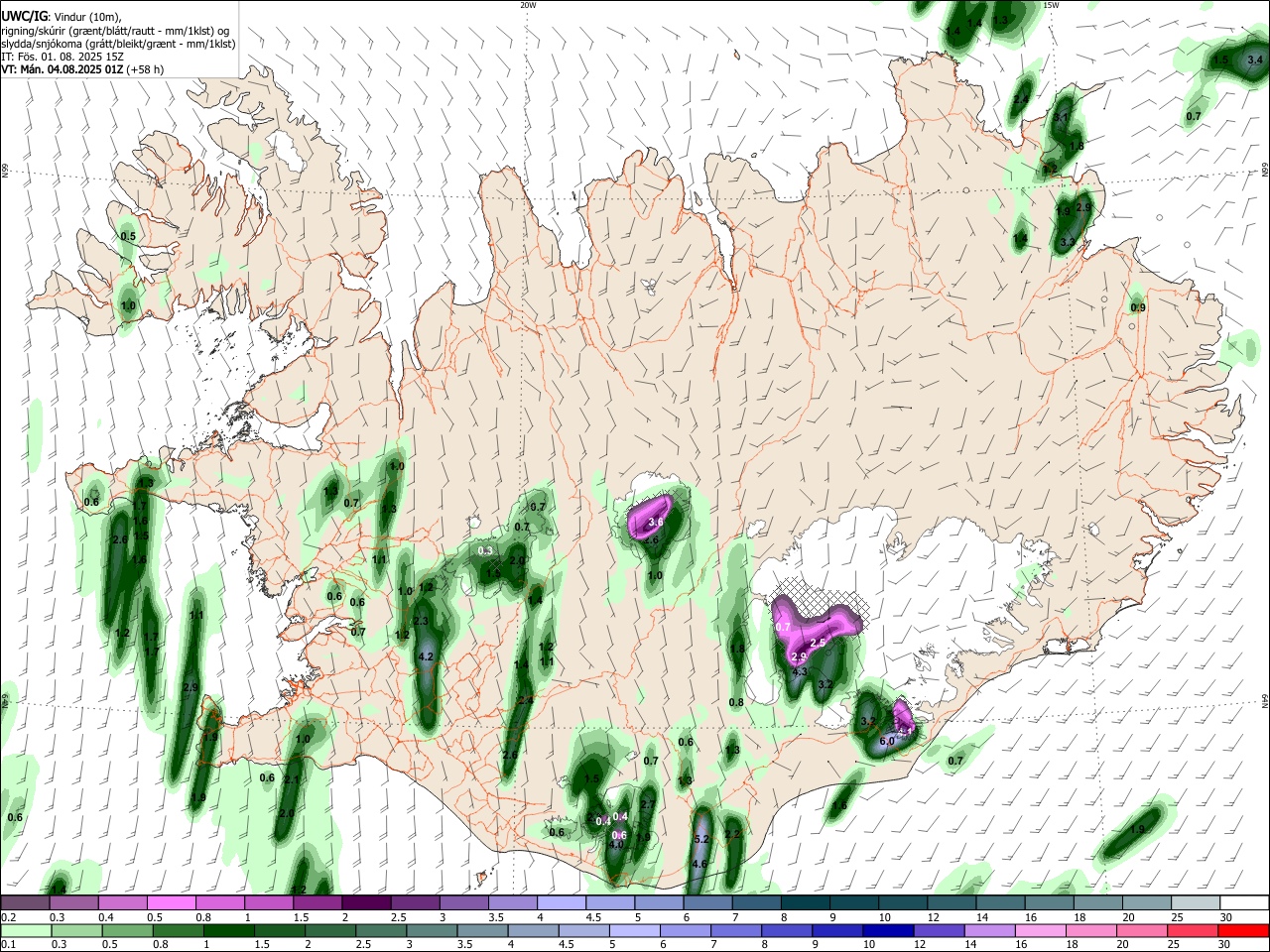Click the white 3.6 value on the purple snow area
This screenshot has width=1270, height=952.
pos(655,523)
